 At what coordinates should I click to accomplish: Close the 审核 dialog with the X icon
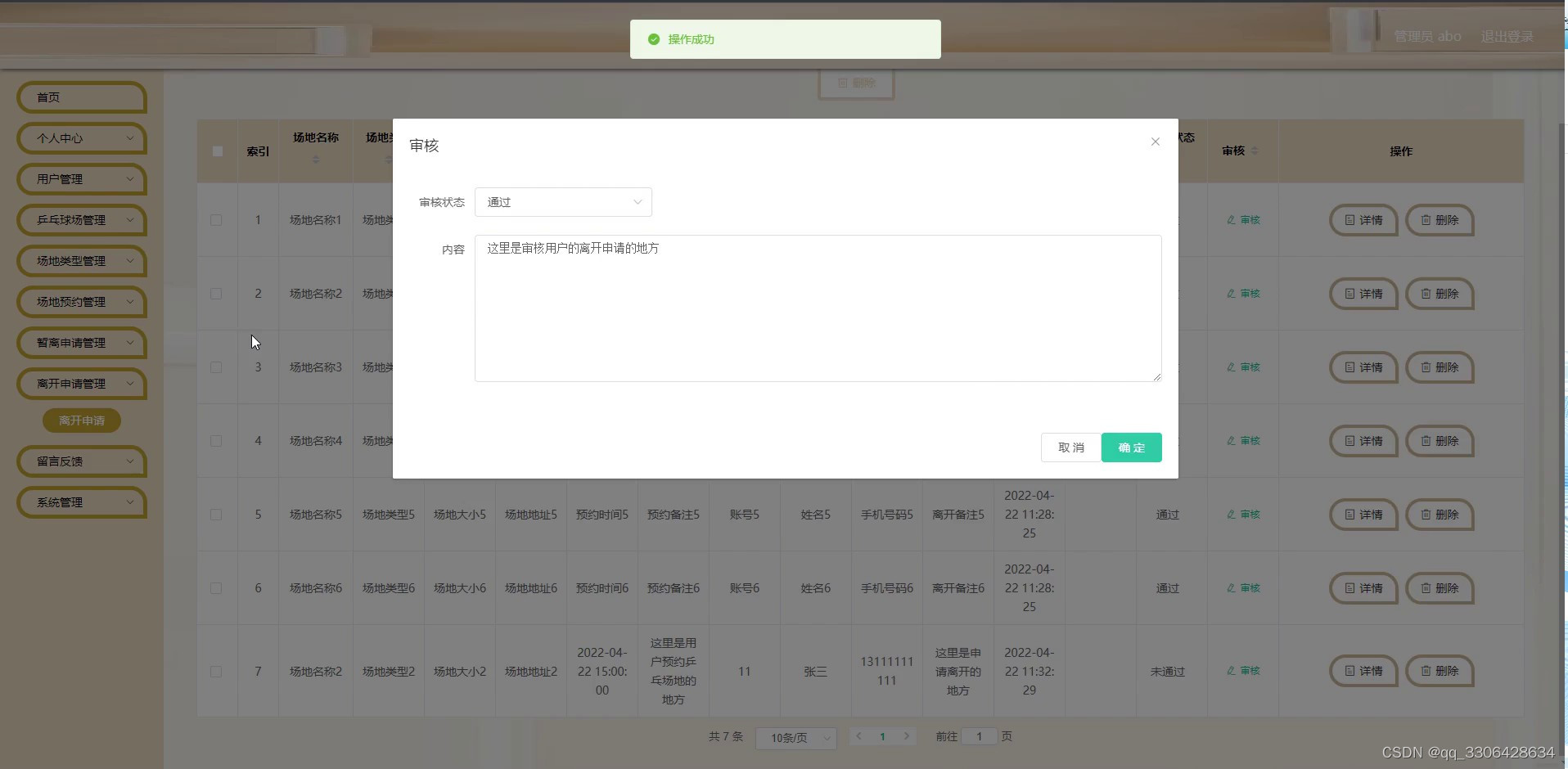tap(1155, 142)
